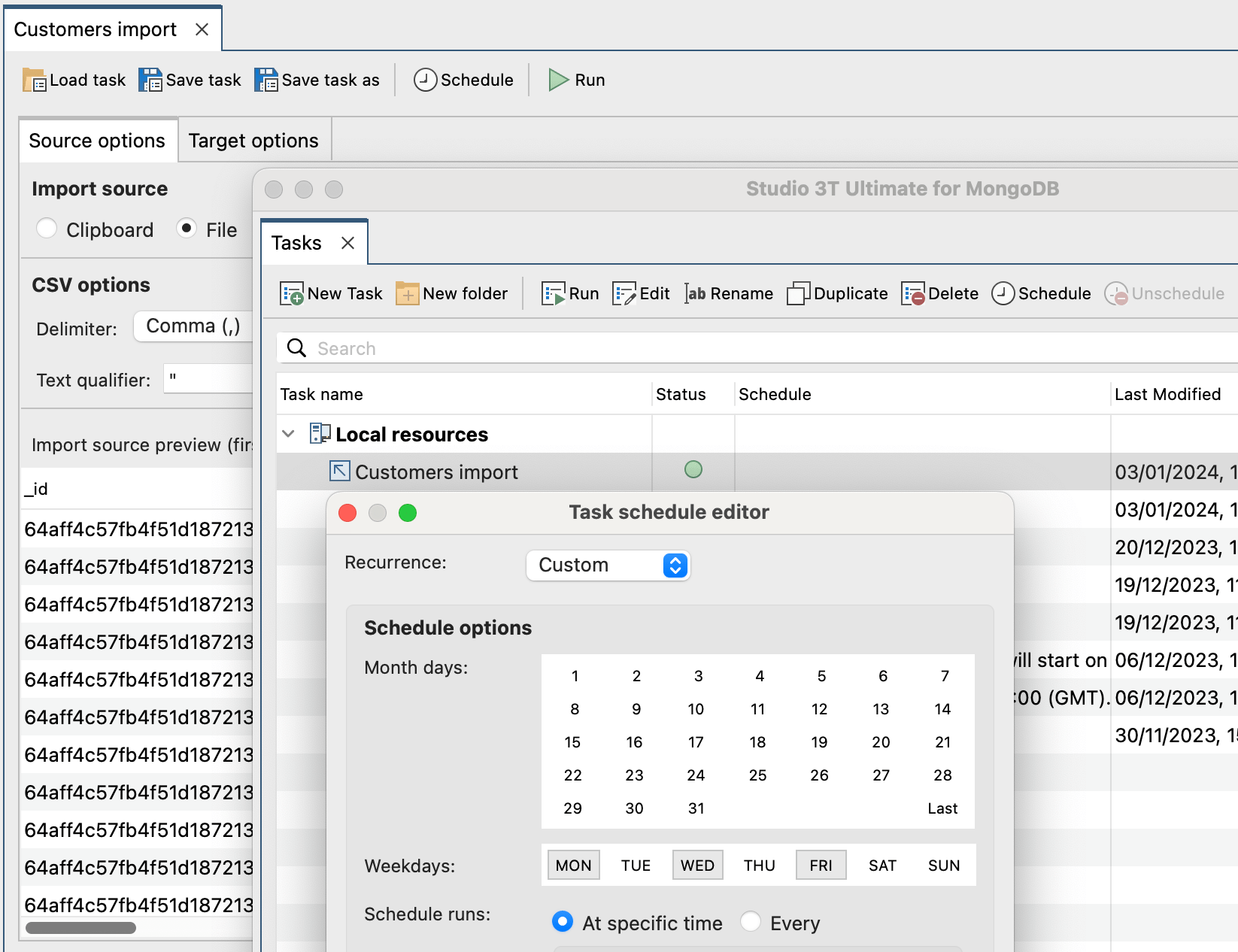1238x952 pixels.
Task: Toggle the MON weekday
Action: [573, 866]
